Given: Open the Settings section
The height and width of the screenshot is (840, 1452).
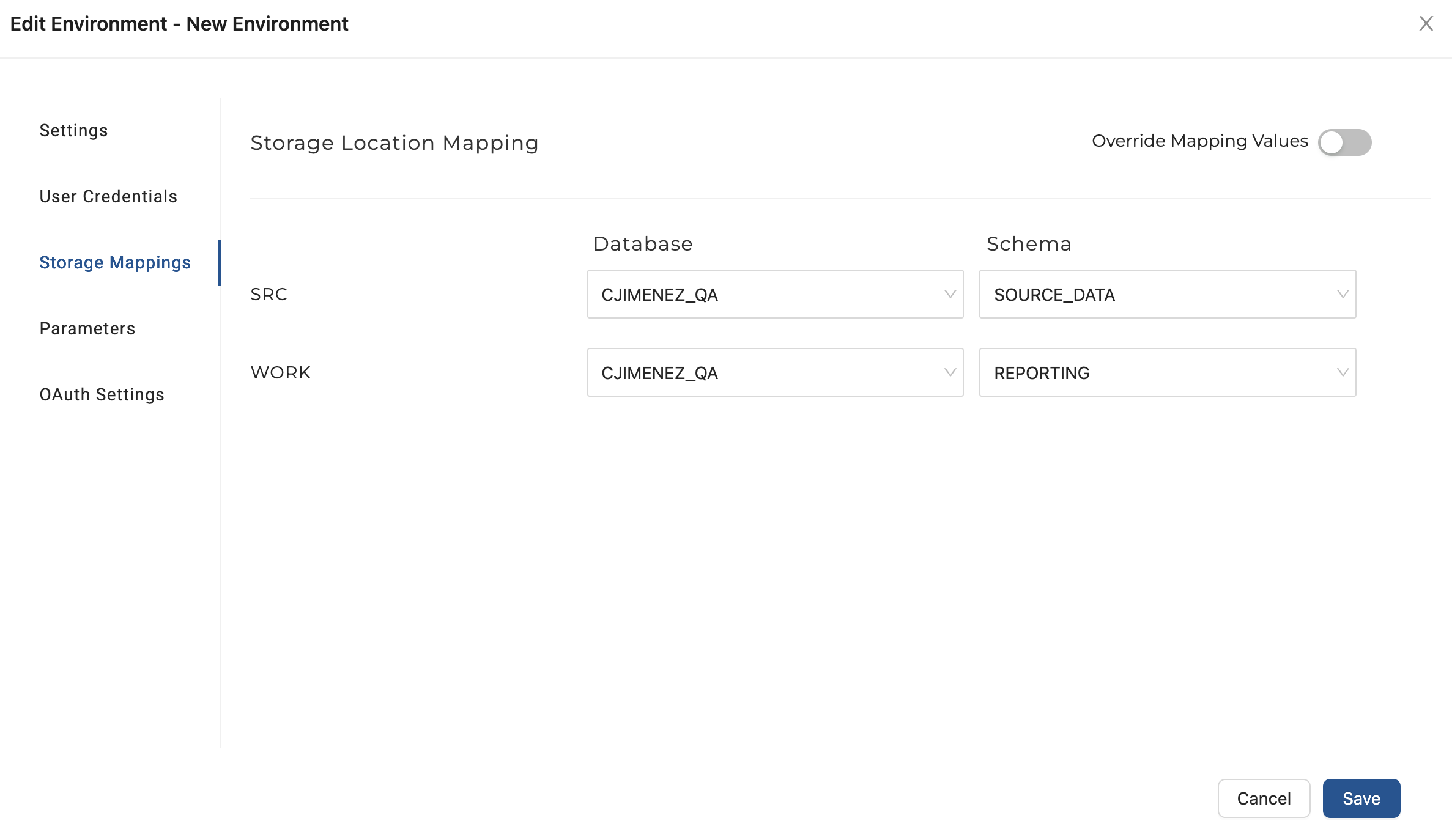Looking at the screenshot, I should pos(74,130).
